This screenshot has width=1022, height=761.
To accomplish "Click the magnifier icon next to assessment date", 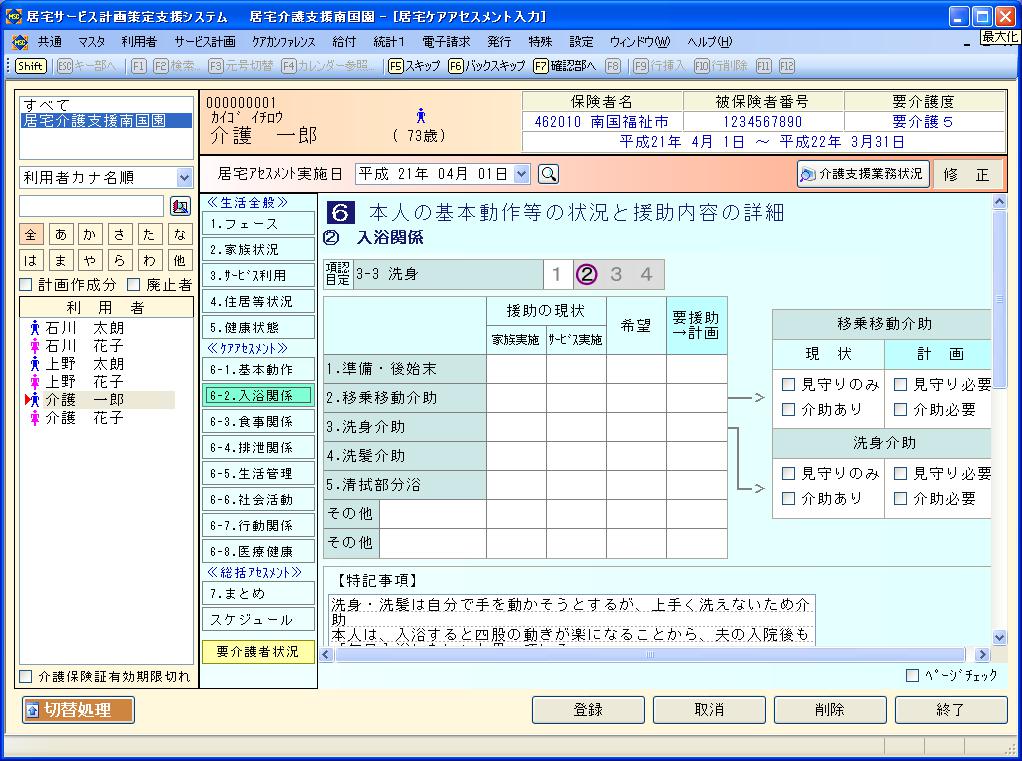I will click(x=548, y=174).
